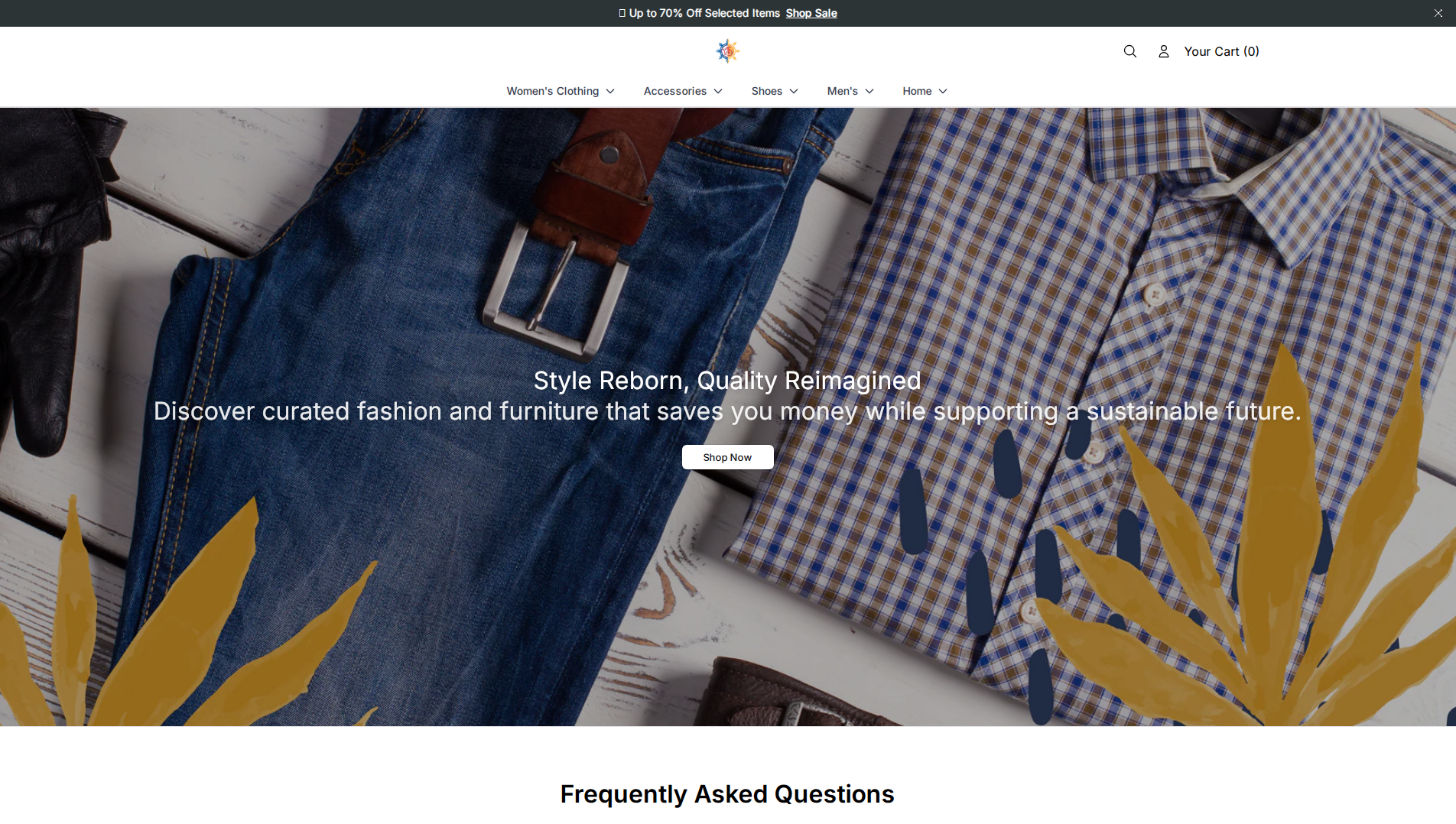
Task: Open the Shoes menu
Action: [775, 91]
